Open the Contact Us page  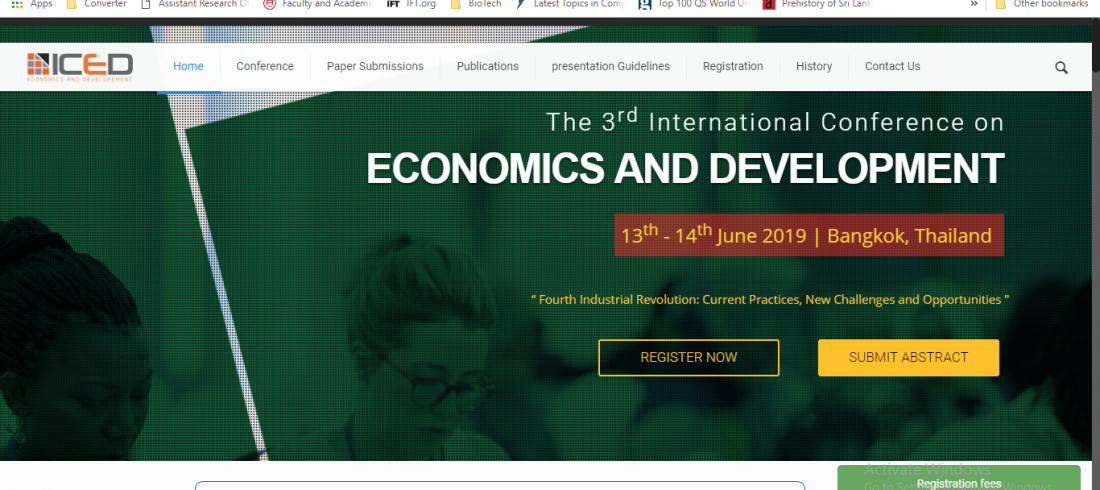pyautogui.click(x=892, y=66)
